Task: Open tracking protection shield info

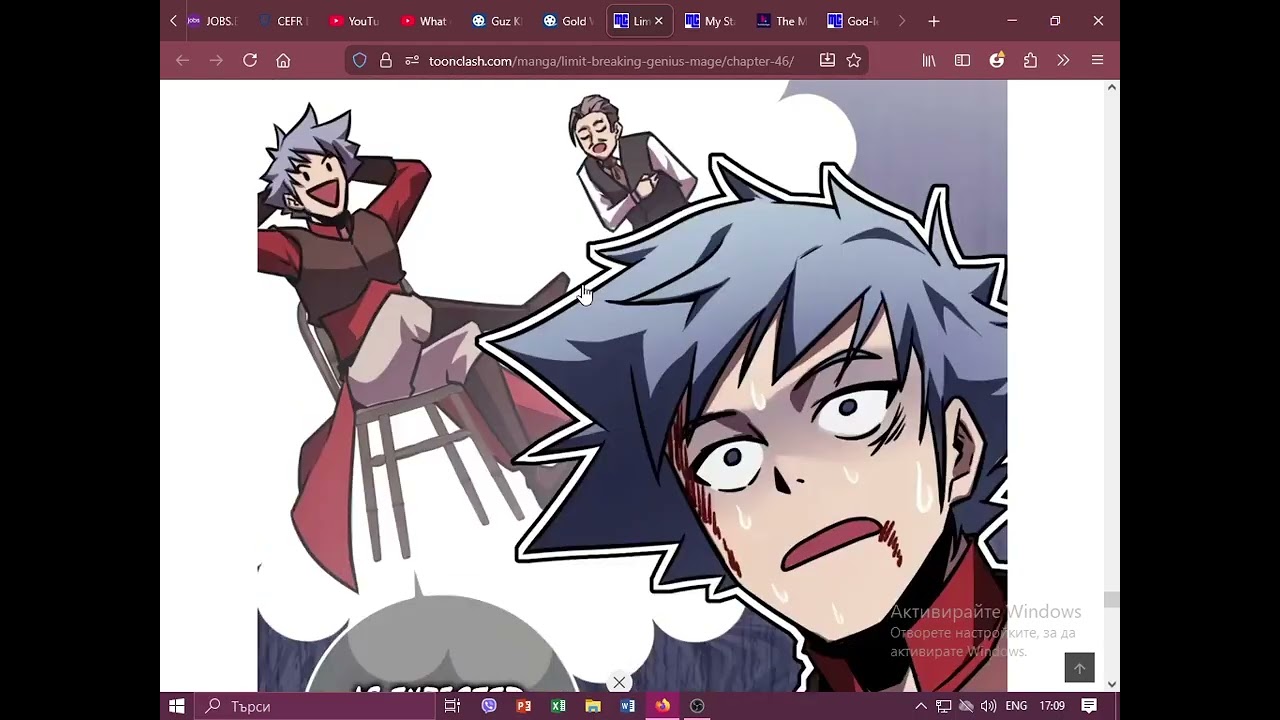Action: [360, 60]
